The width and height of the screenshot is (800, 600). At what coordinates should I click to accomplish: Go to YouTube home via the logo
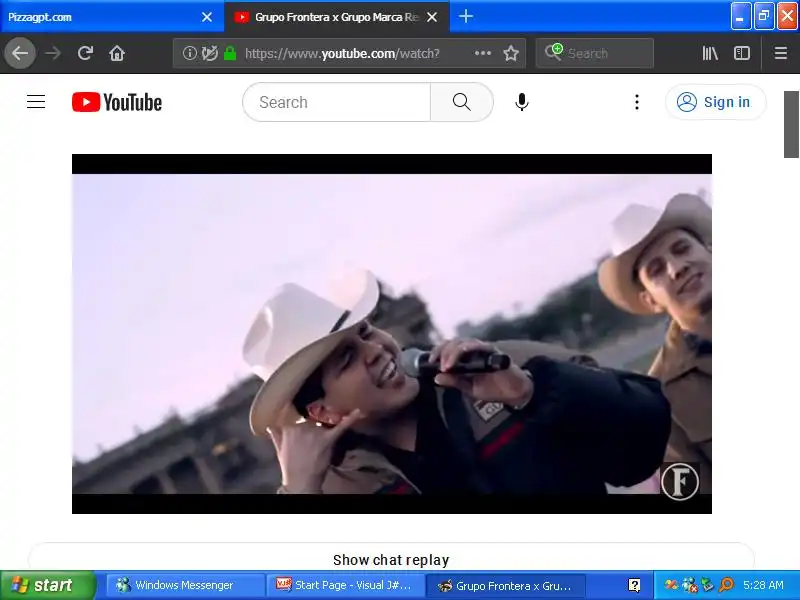coord(117,102)
